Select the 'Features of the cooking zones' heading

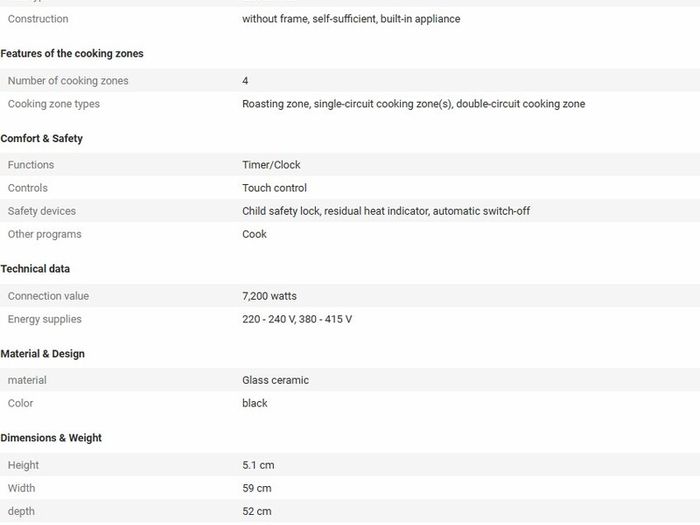pyautogui.click(x=72, y=54)
